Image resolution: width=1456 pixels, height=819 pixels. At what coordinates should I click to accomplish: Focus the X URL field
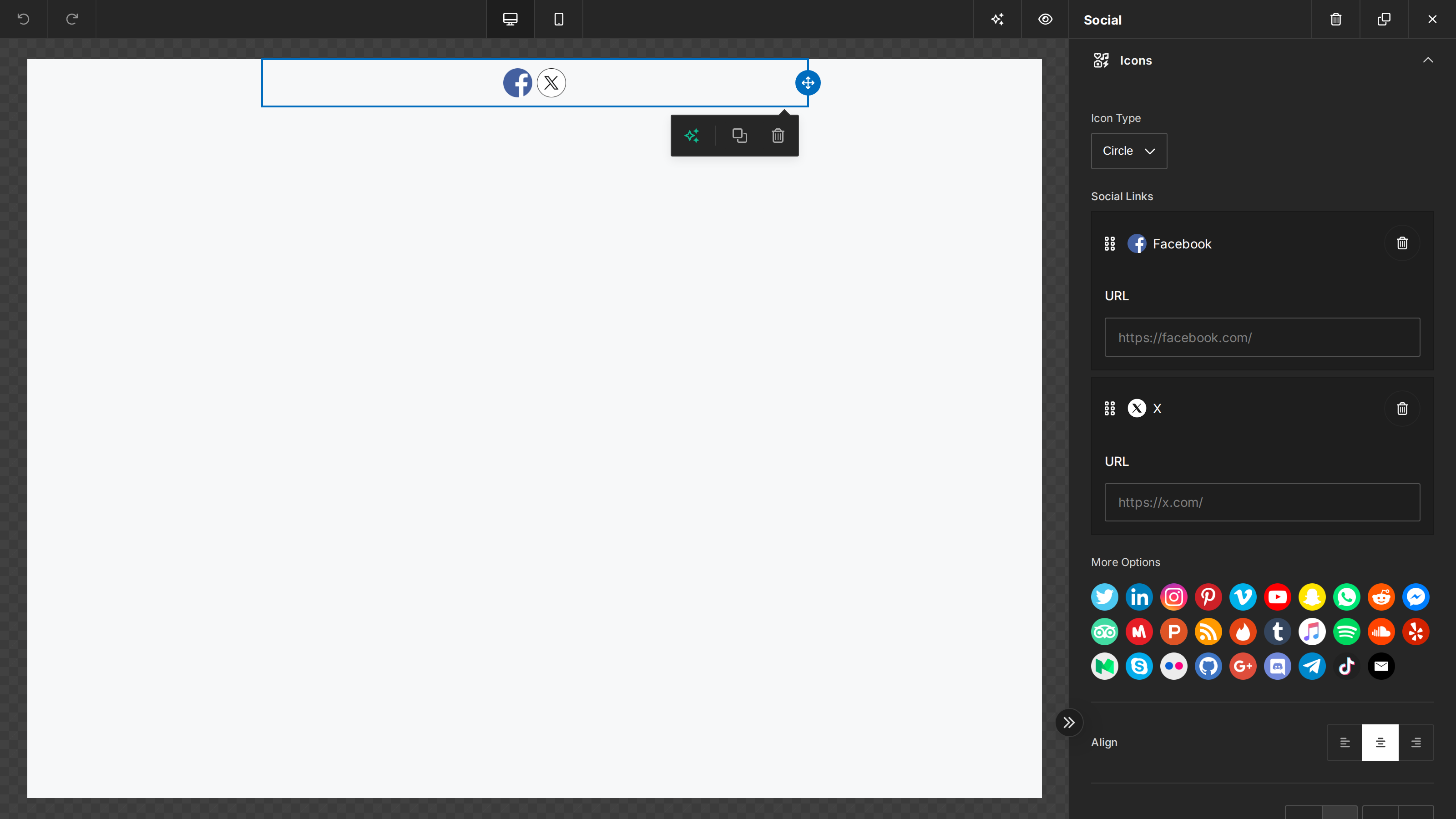1262,502
